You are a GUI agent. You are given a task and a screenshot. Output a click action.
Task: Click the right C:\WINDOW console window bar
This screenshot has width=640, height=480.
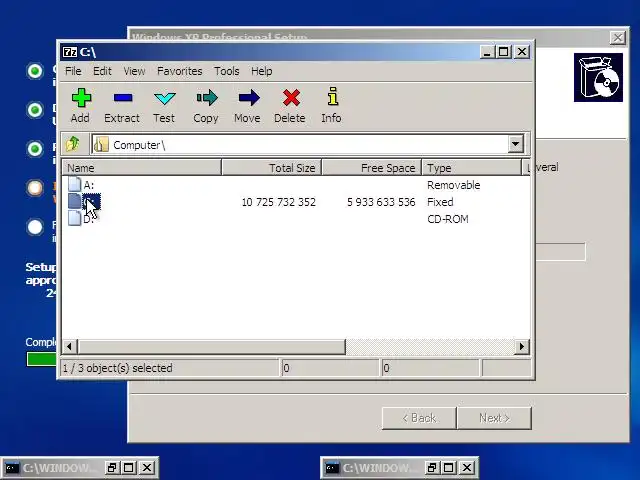[x=400, y=468]
